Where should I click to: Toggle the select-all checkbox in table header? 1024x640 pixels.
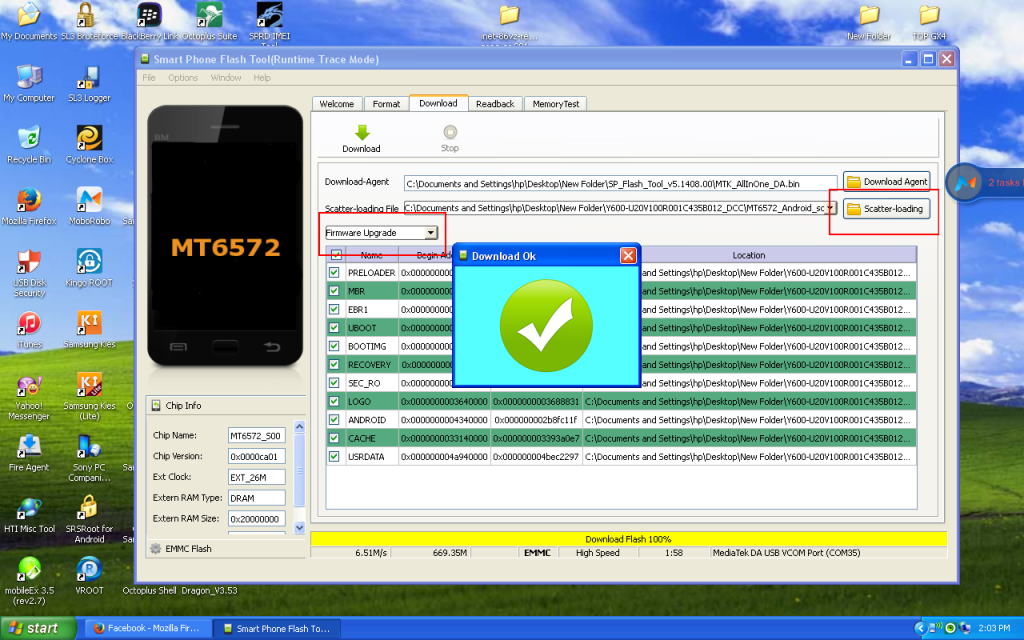(x=336, y=255)
